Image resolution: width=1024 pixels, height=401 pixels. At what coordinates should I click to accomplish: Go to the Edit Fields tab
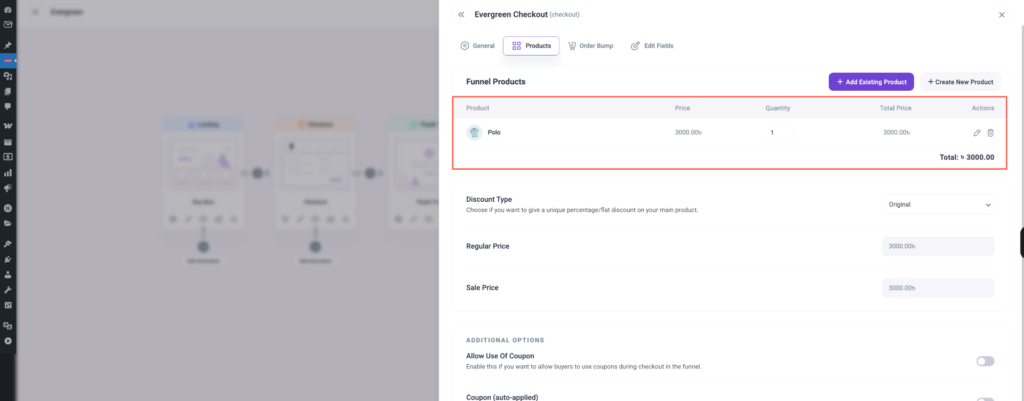coord(652,46)
